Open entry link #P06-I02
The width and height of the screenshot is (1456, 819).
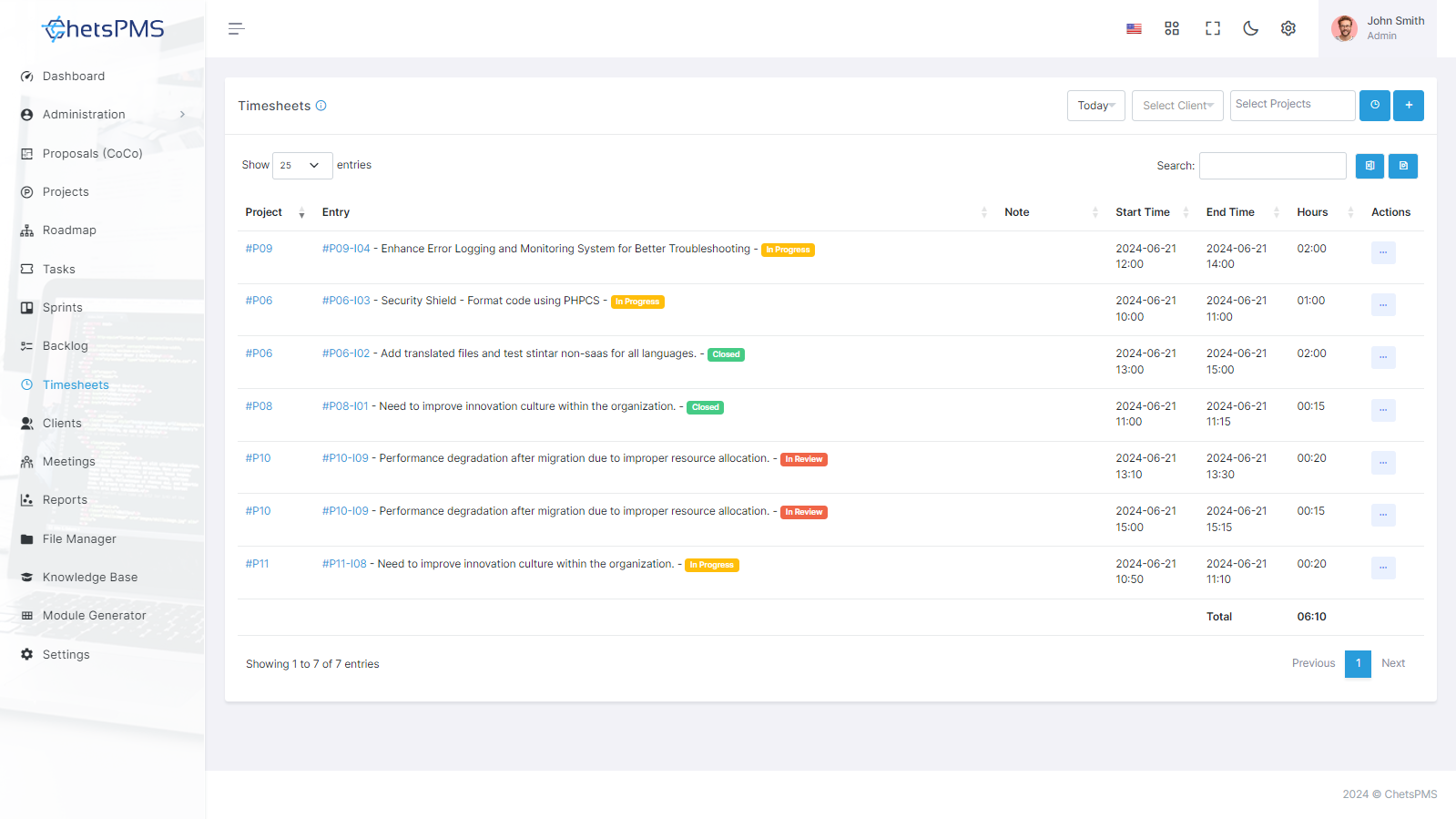coord(346,353)
